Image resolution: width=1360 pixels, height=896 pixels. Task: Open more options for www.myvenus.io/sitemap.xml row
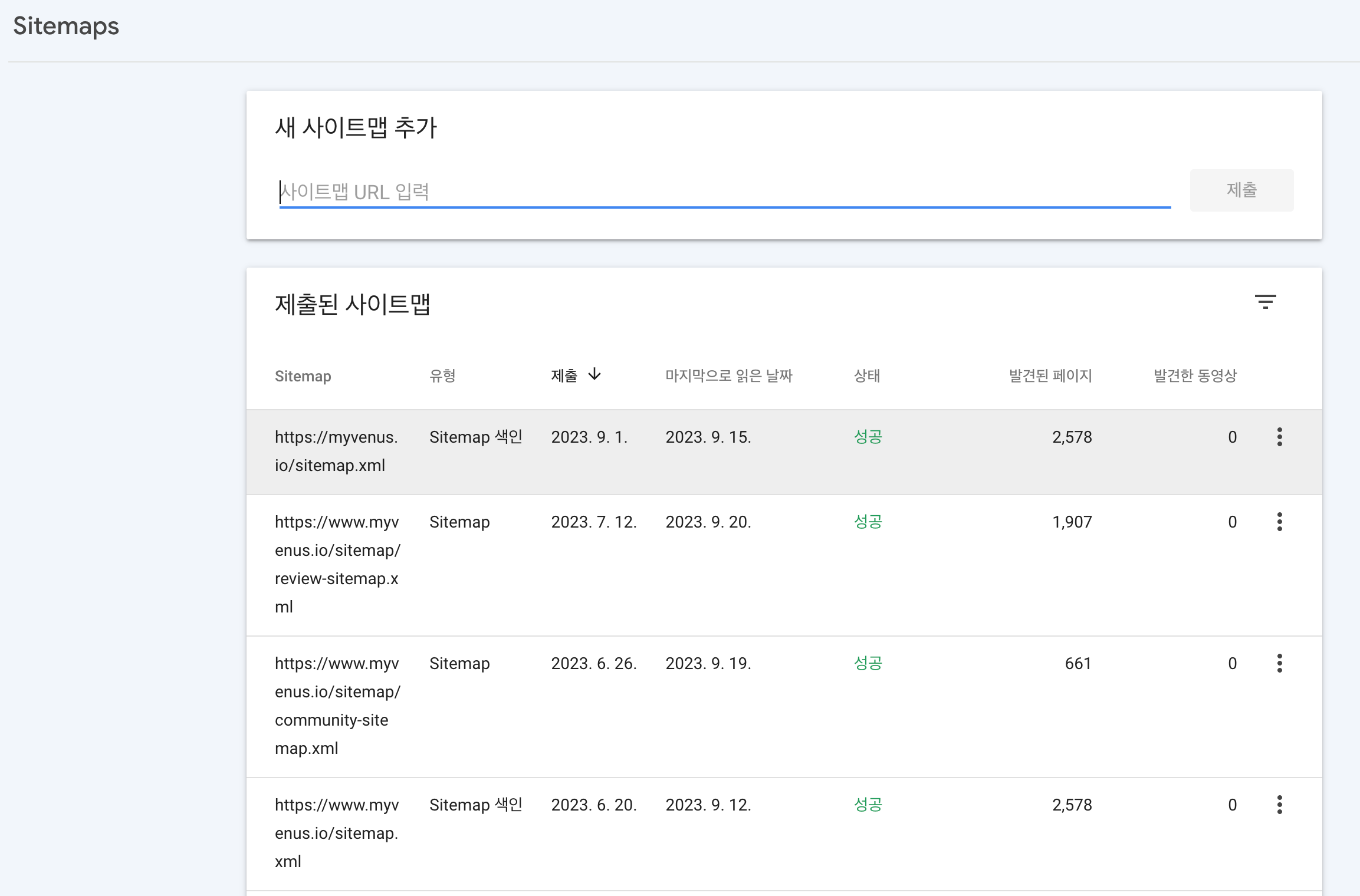point(1279,805)
